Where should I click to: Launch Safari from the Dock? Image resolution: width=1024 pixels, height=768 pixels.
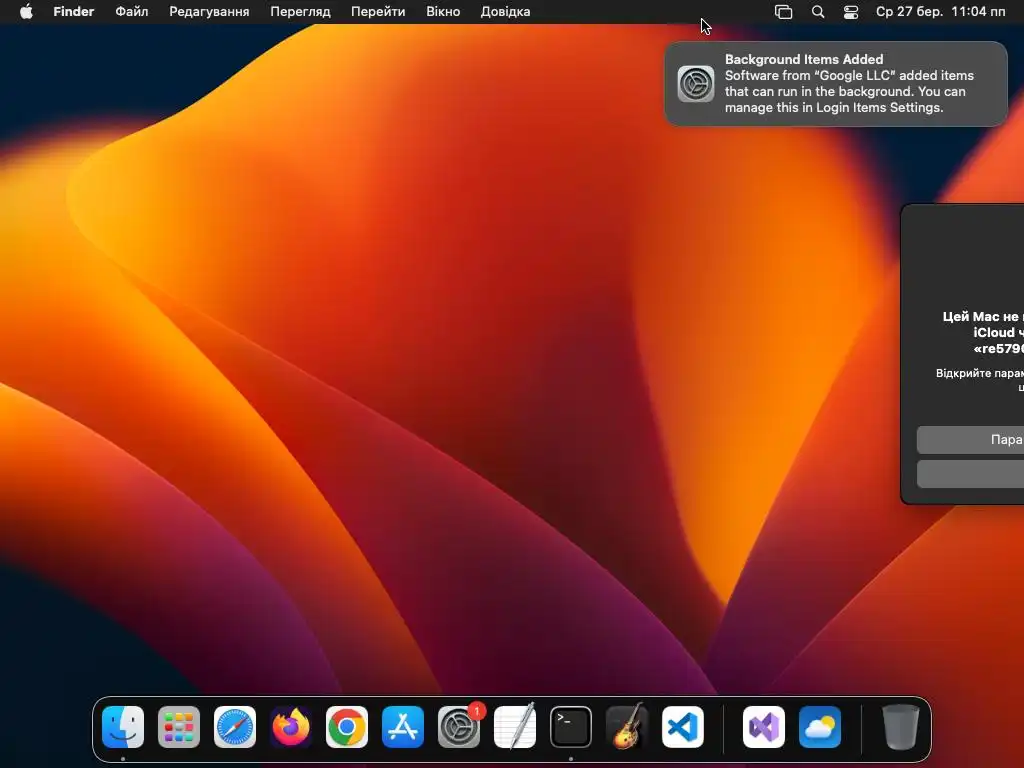click(235, 727)
